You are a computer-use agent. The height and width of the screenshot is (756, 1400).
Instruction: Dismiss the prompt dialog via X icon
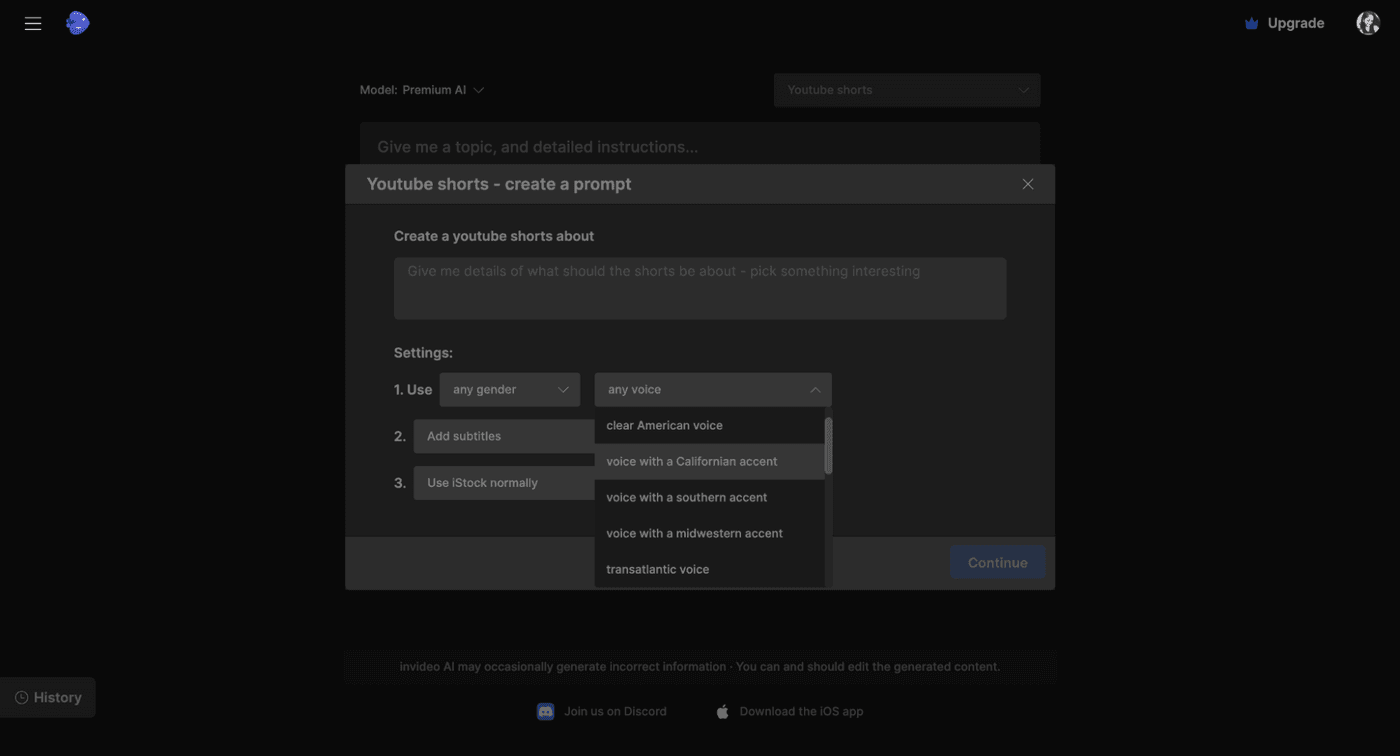[x=1027, y=184]
